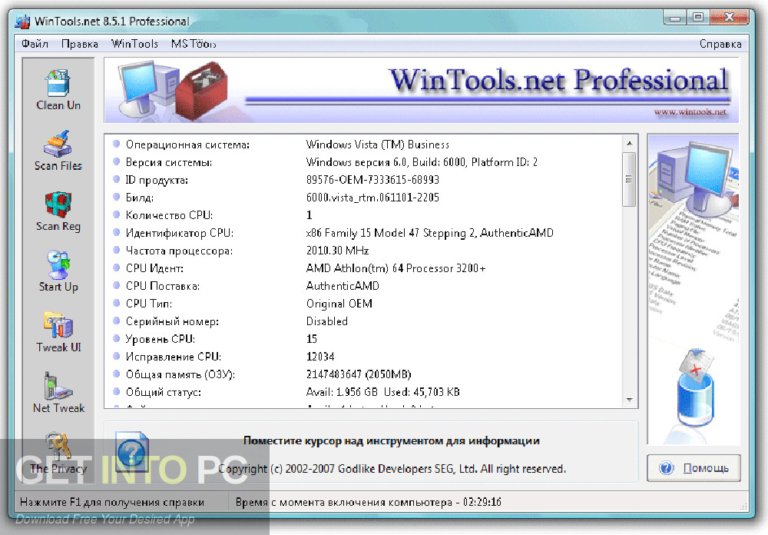Viewport: 768px width, 535px height.
Task: Select the Исправление CPU row
Action: click(363, 356)
